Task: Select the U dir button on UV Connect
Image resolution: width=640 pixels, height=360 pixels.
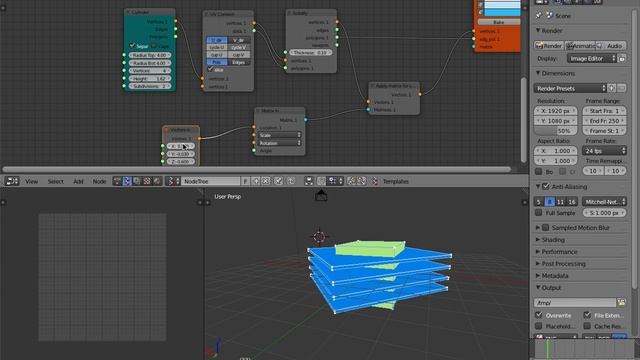Action: tap(217, 40)
